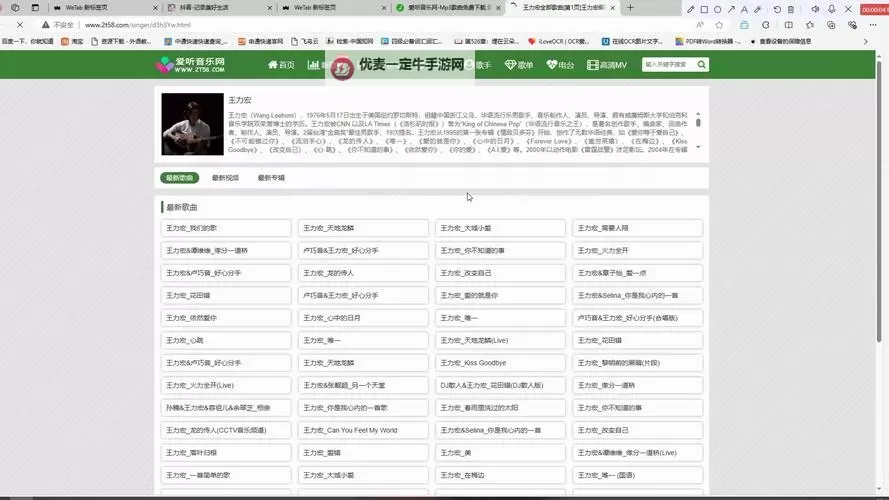Click the browser refresh extension icon
The height and width of the screenshot is (500, 889).
coord(766,25)
